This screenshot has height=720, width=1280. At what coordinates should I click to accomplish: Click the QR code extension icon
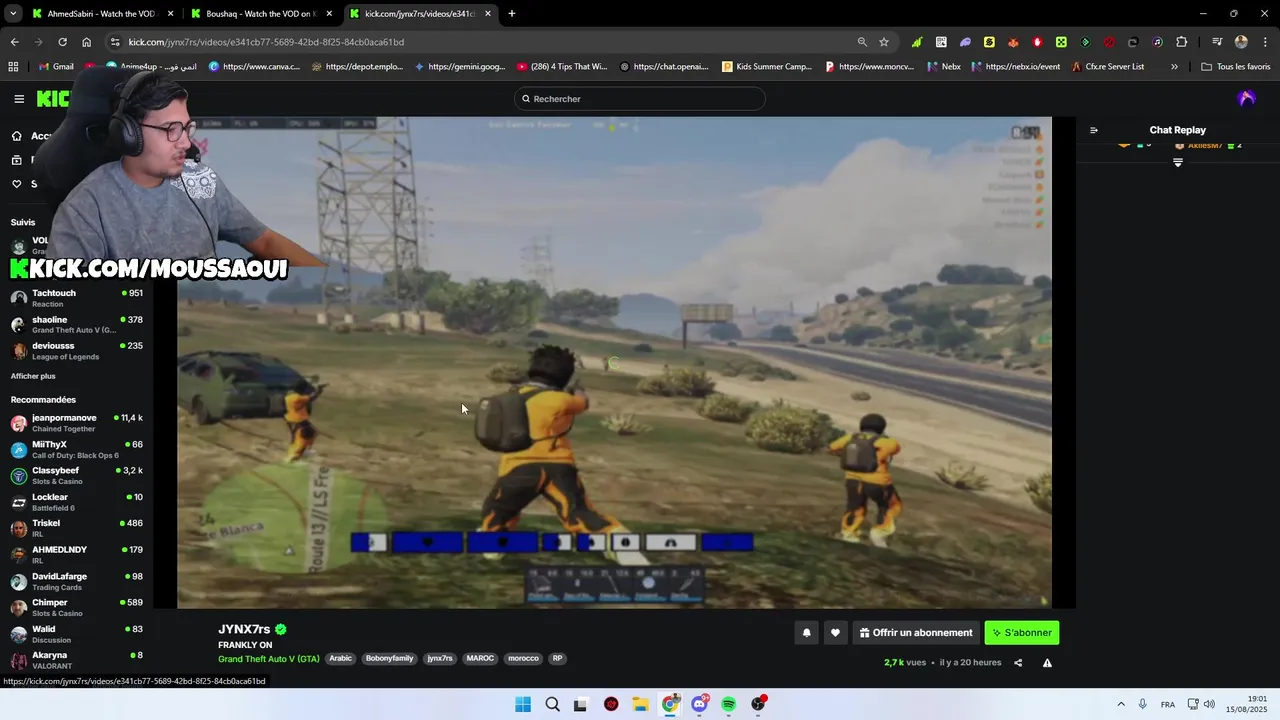[941, 42]
